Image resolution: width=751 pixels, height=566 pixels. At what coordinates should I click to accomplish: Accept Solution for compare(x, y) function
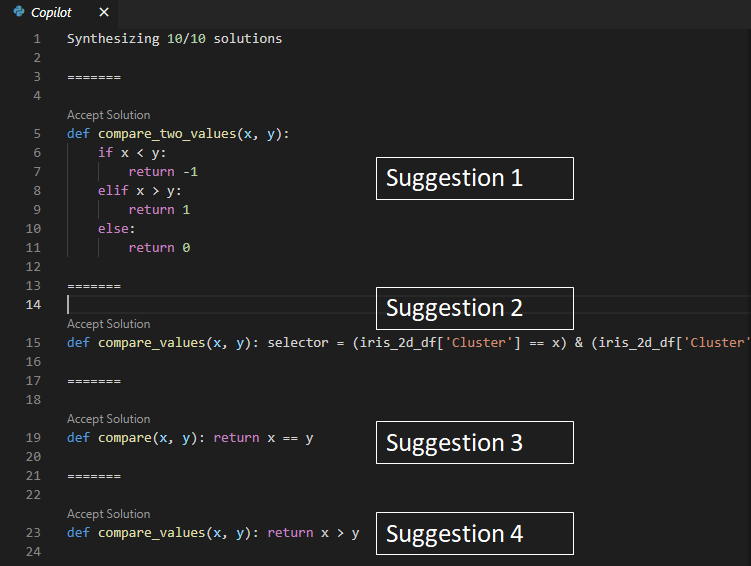tap(108, 419)
